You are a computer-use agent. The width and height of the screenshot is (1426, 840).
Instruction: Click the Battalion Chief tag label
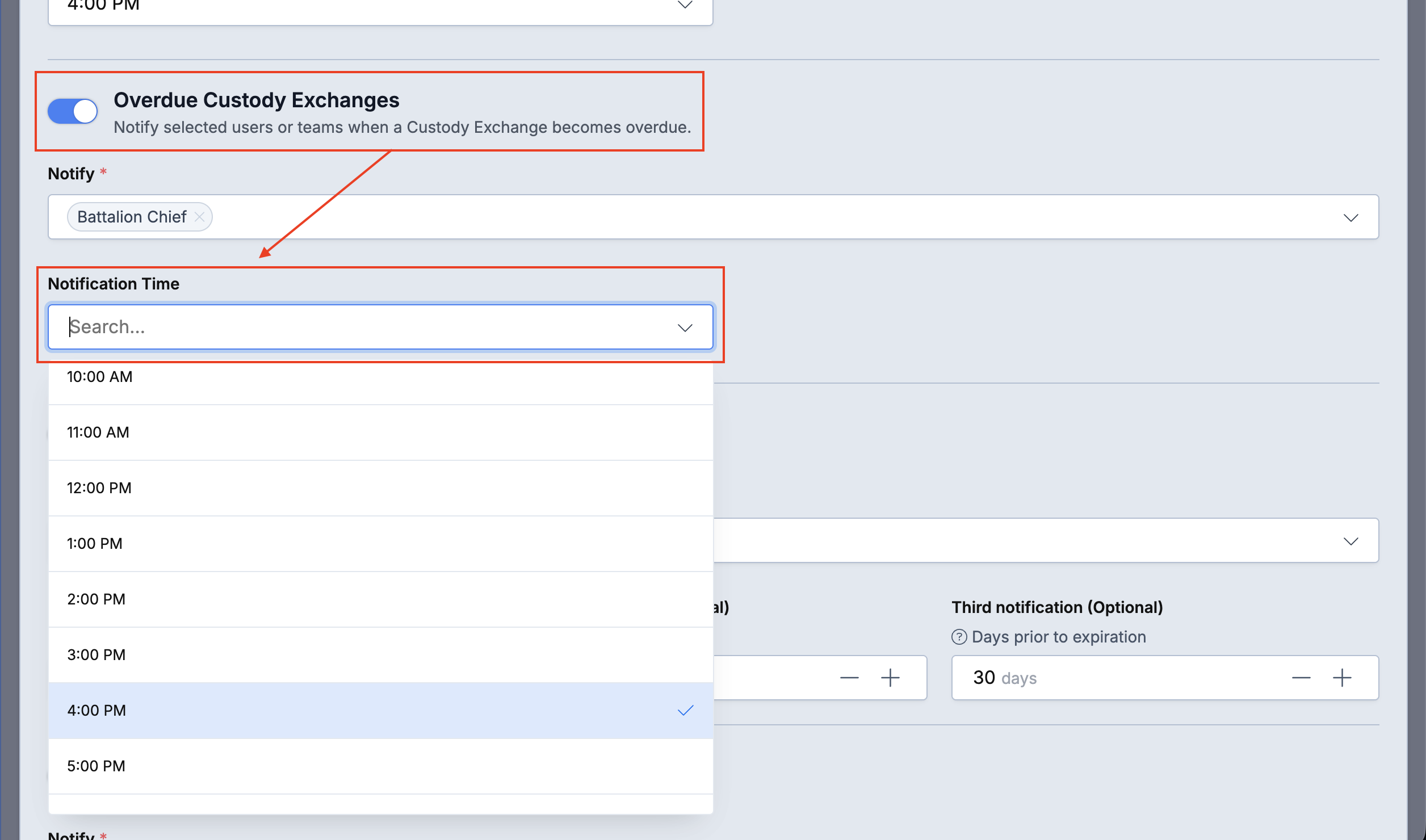132,217
